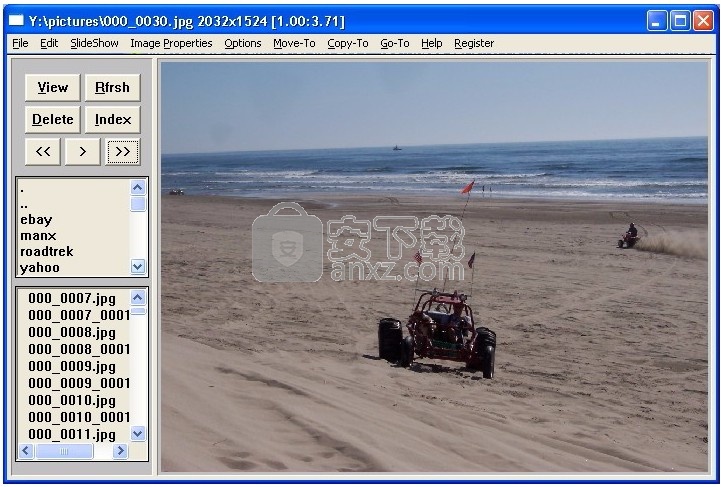The height and width of the screenshot is (487, 721).
Task: Open the Move-To menu
Action: point(294,43)
